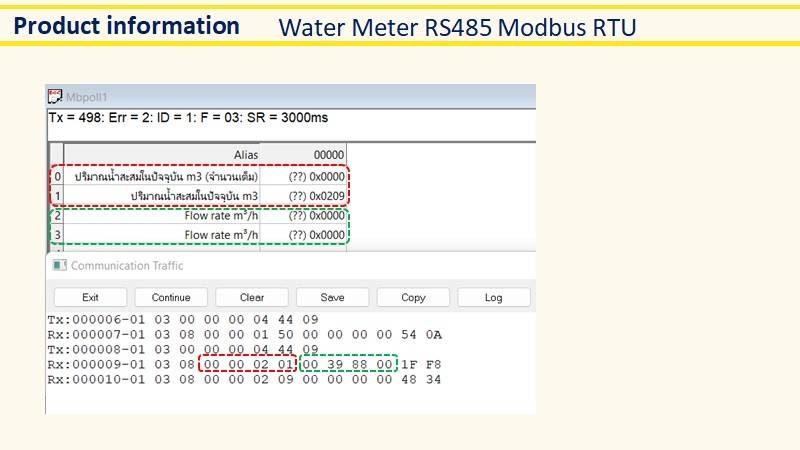This screenshot has width=800, height=450.
Task: Click the Mbpoll1 window title
Action: pyautogui.click(x=87, y=97)
